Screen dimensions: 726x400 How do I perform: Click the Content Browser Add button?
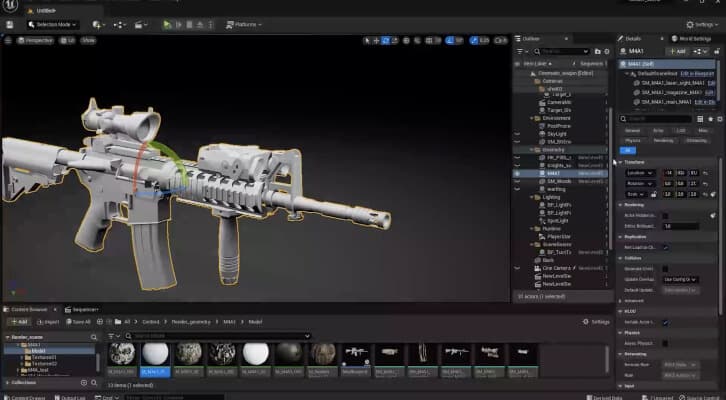[19, 322]
